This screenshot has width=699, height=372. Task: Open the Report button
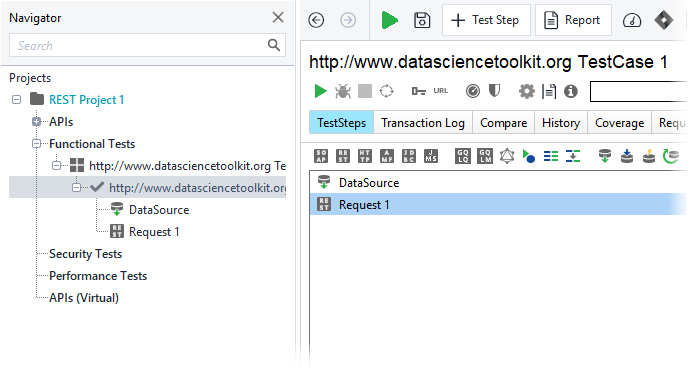[573, 20]
